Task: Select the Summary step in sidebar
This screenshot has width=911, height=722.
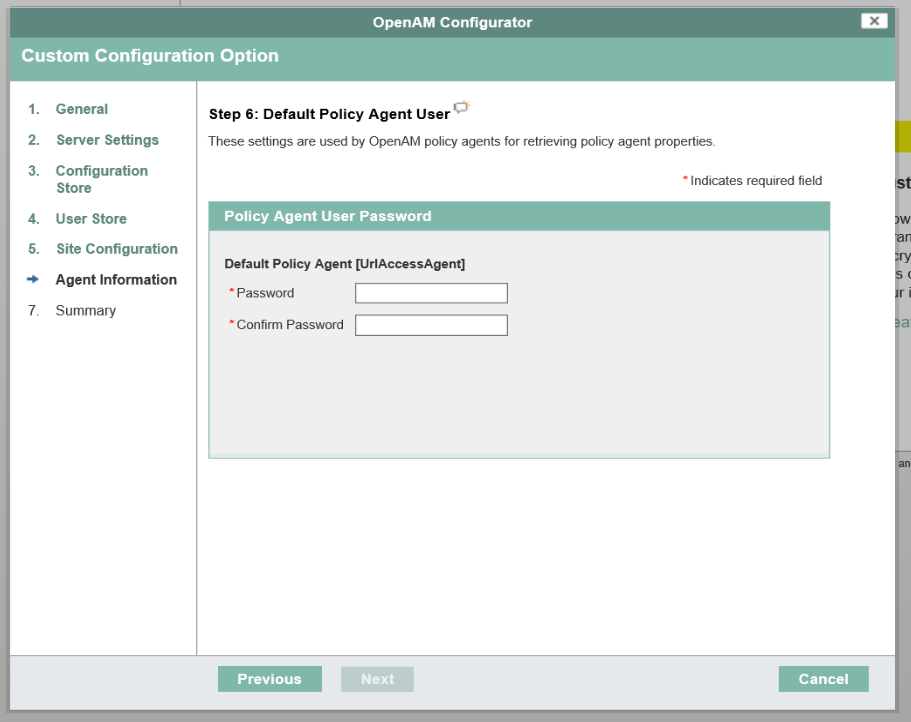Action: [86, 311]
